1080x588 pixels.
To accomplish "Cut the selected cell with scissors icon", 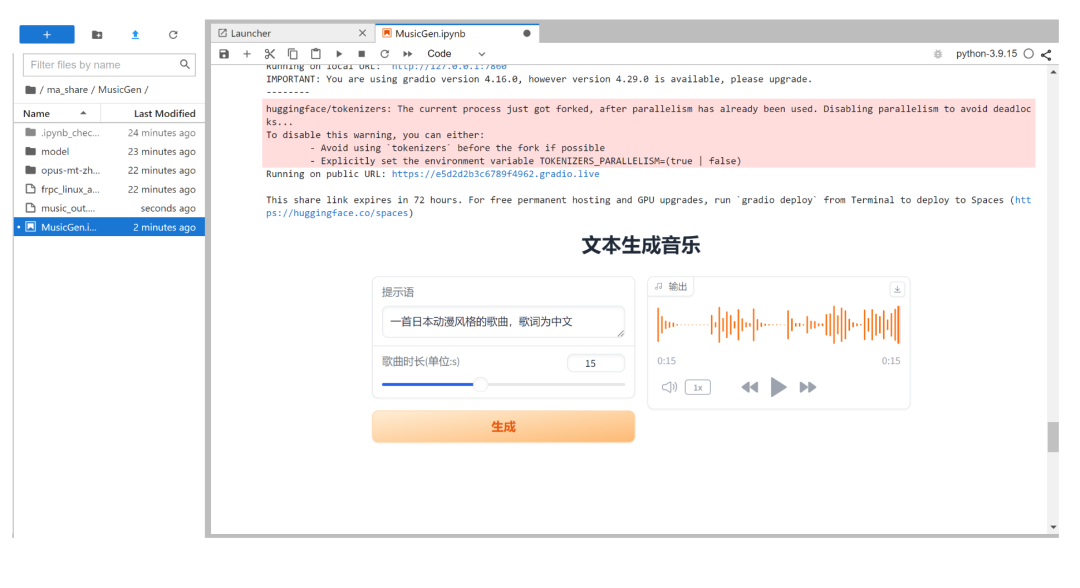I will click(x=270, y=54).
